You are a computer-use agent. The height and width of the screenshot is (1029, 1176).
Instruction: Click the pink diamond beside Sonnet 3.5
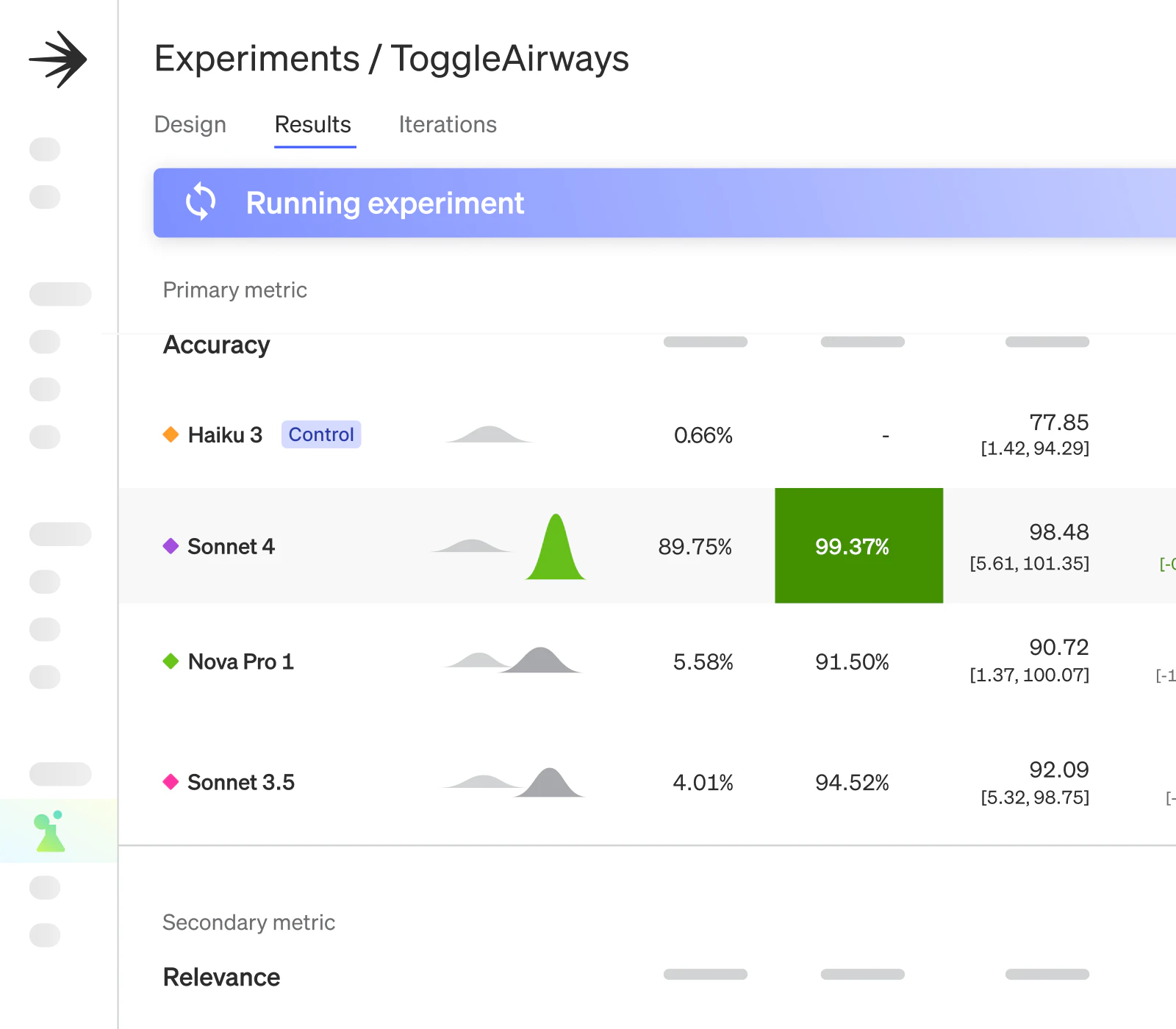click(x=171, y=782)
